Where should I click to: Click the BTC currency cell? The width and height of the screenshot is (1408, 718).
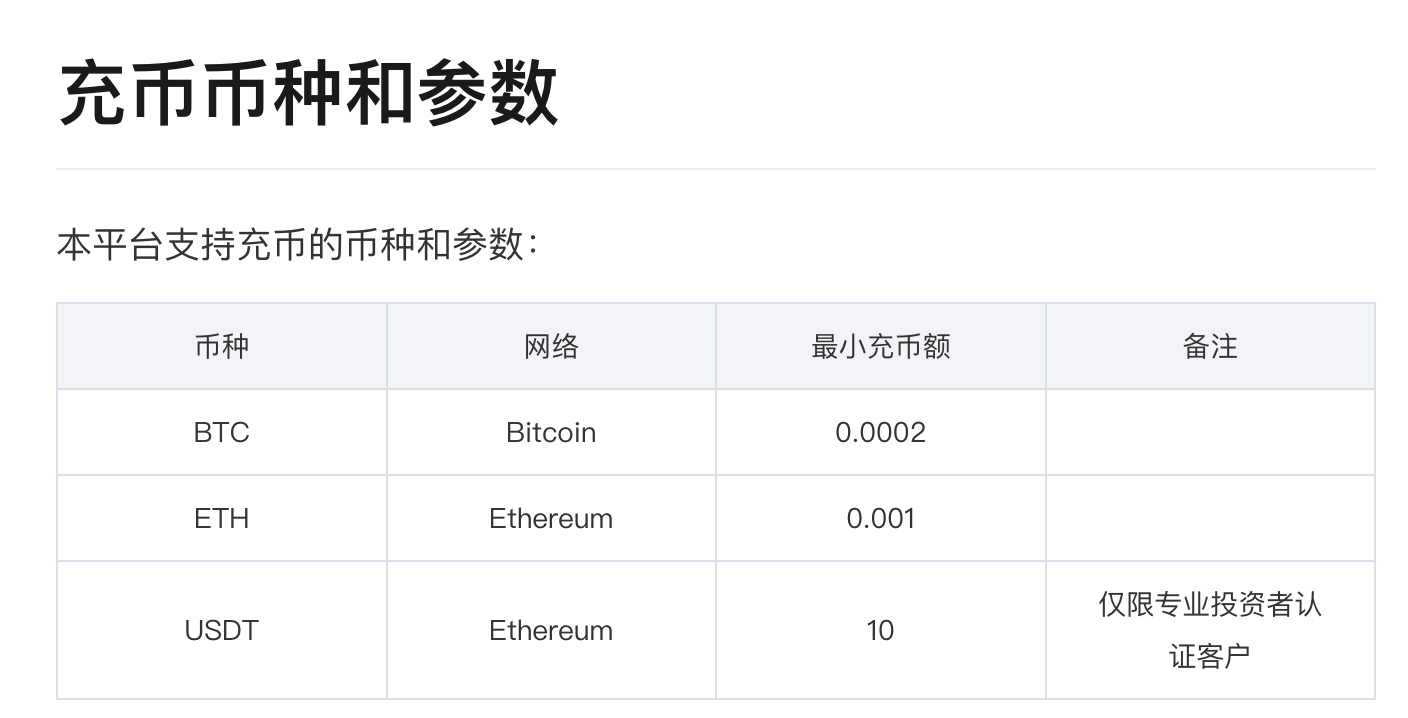click(222, 432)
